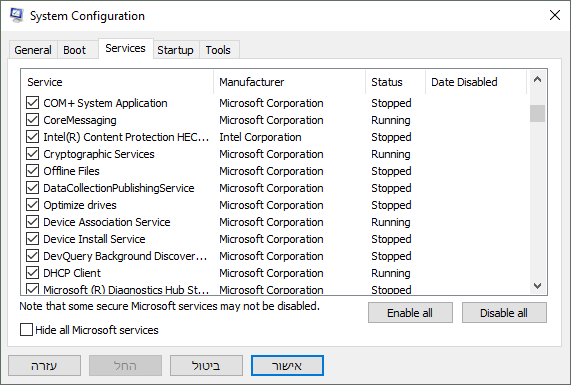Select the DHCP Client service name
The height and width of the screenshot is (385, 571).
[72, 273]
